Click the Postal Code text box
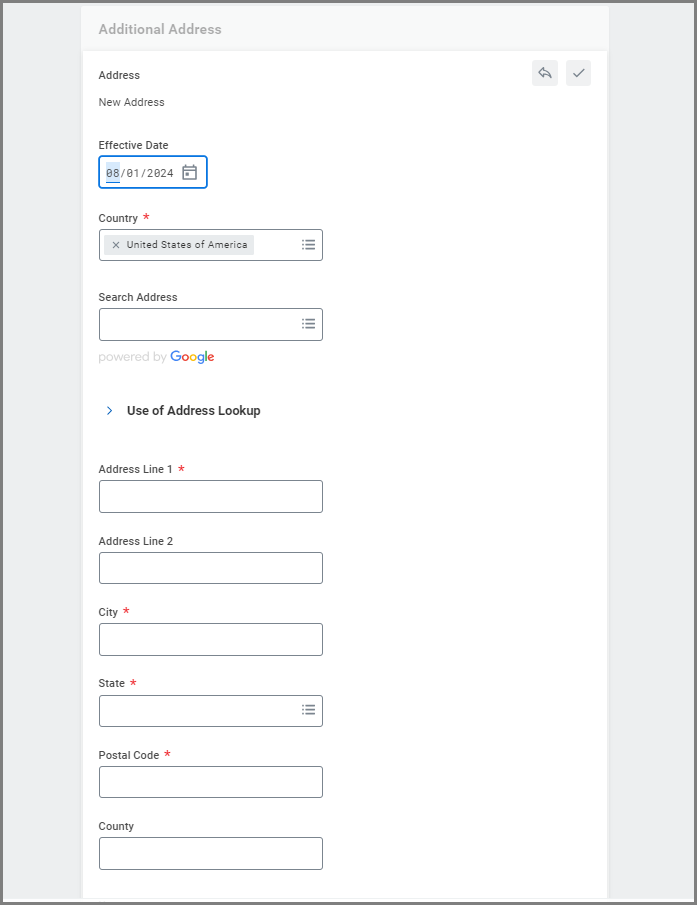The image size is (697, 905). point(210,782)
